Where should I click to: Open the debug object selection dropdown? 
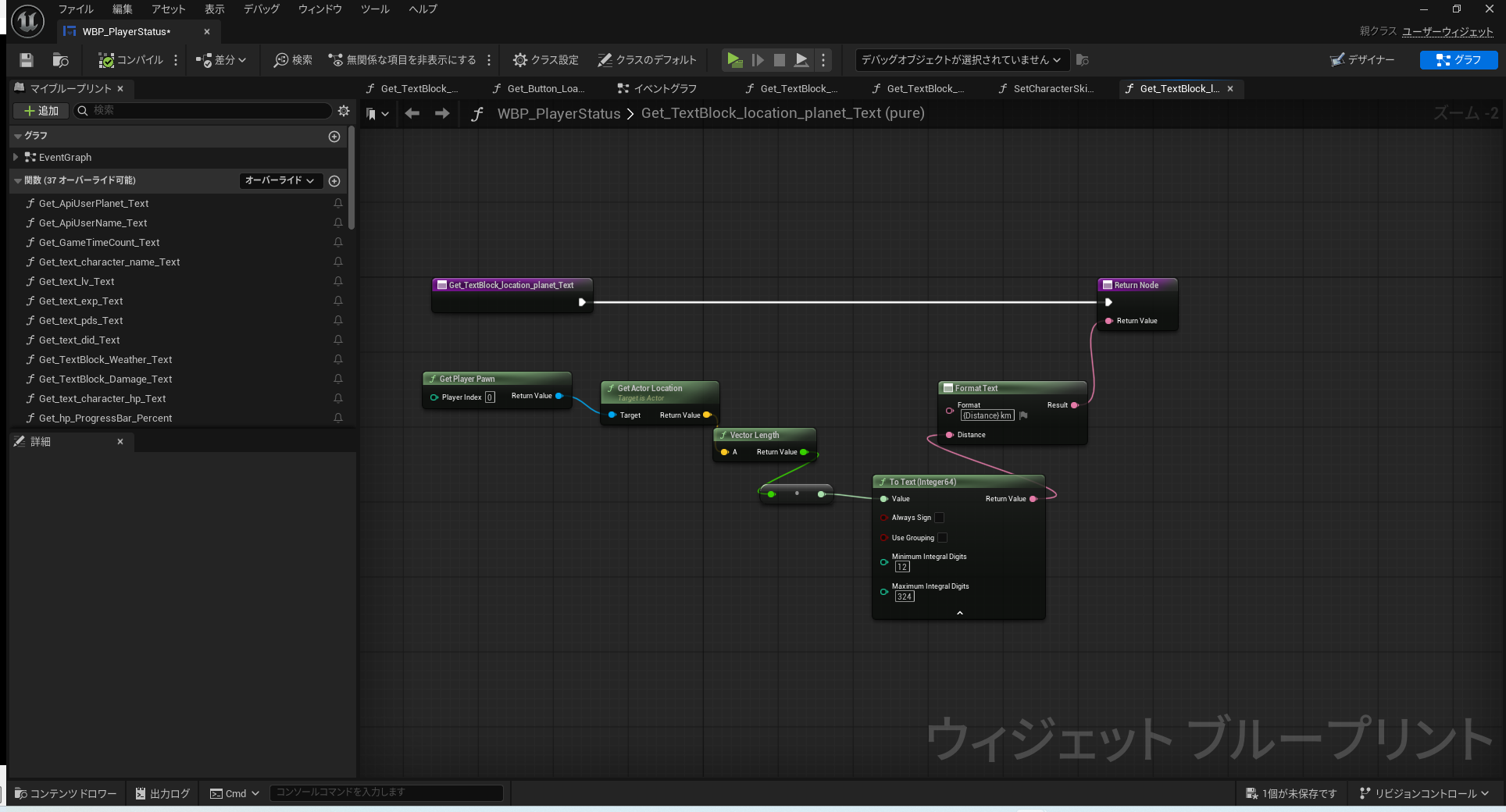(961, 60)
